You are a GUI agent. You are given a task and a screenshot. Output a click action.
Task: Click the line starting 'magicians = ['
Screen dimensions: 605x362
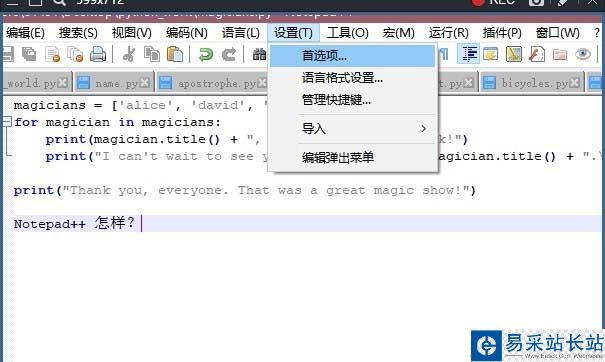click(139, 105)
